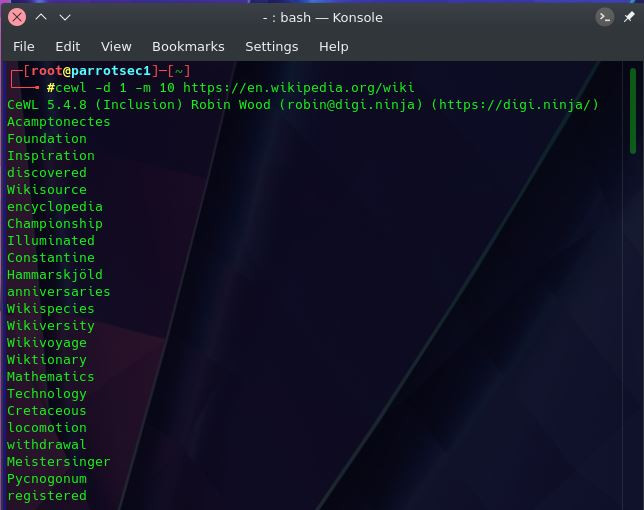The height and width of the screenshot is (510, 644).
Task: Click the word Championship
Action: click(55, 223)
